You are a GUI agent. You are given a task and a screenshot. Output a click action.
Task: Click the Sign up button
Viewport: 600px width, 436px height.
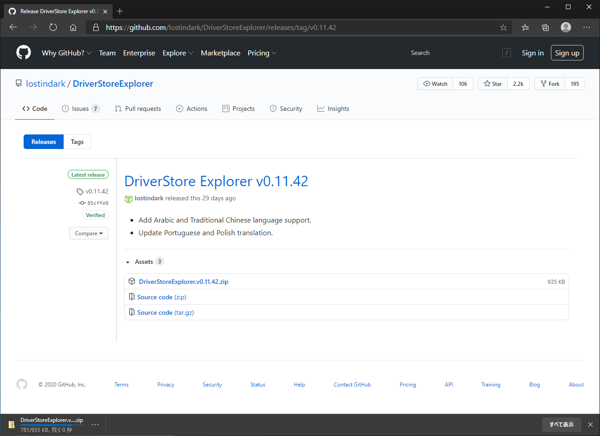click(567, 53)
